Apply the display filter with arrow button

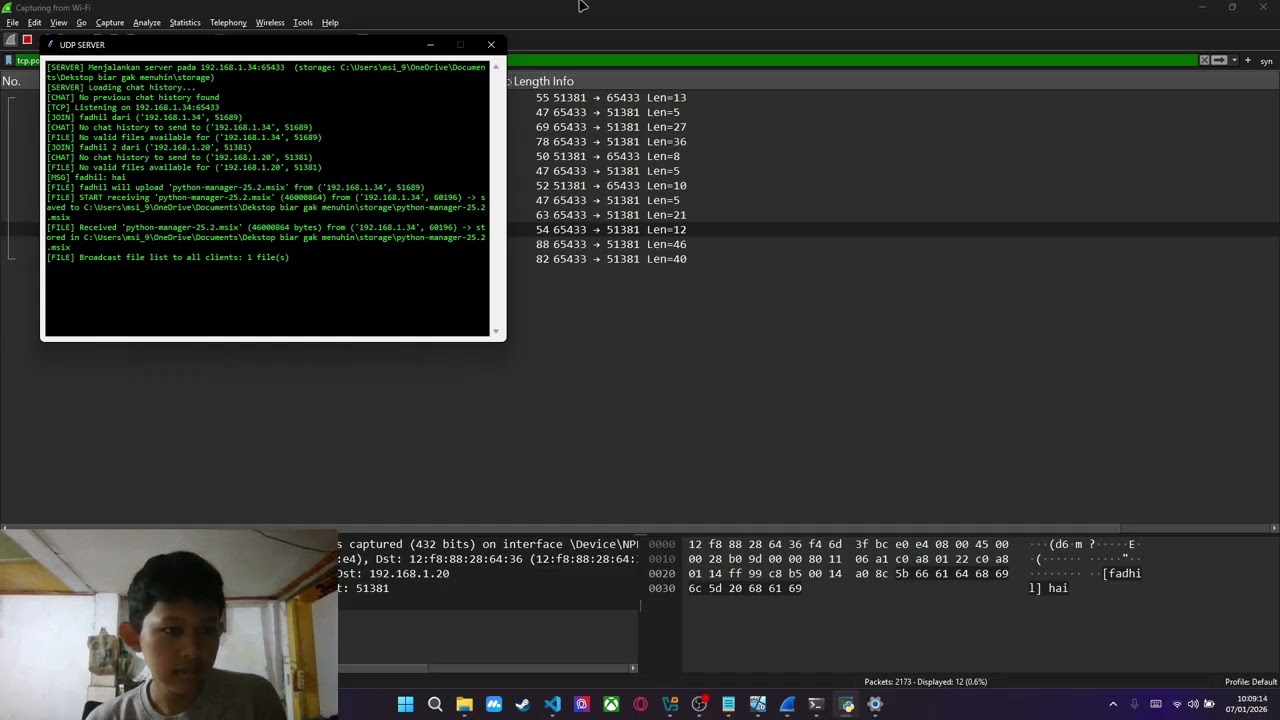[1220, 61]
